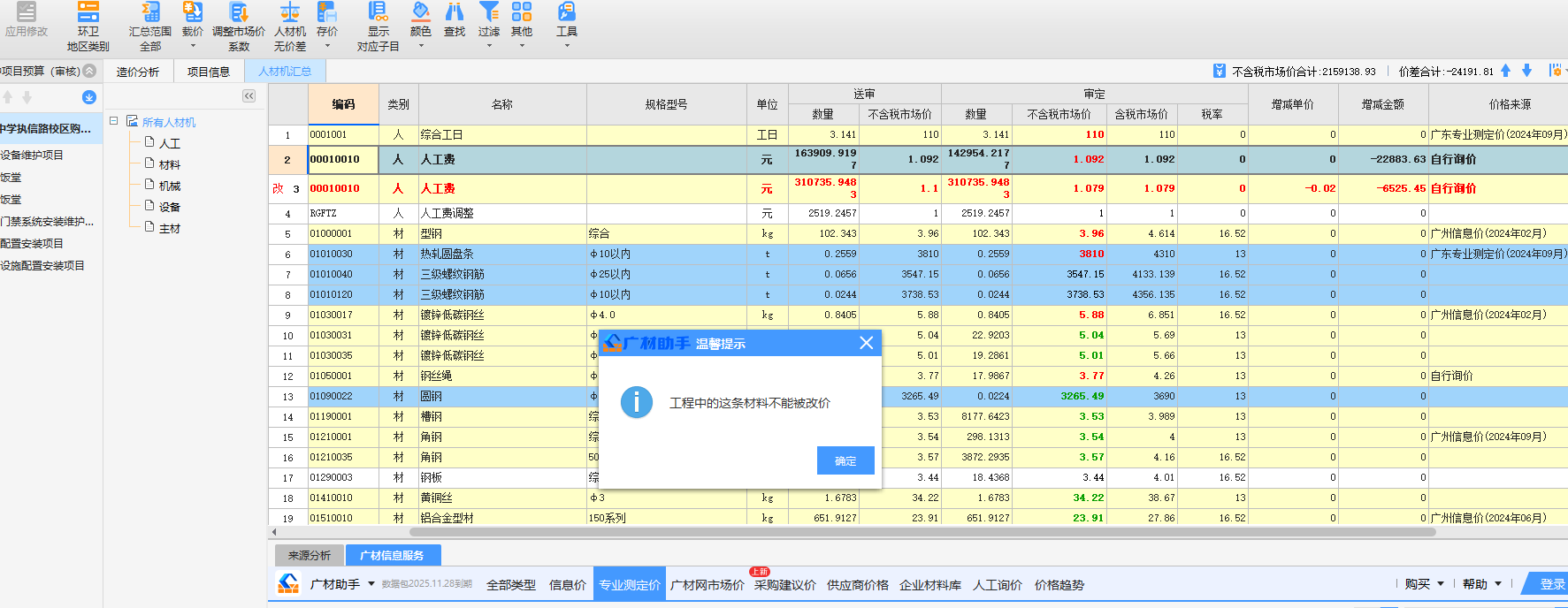1568x608 pixels.
Task: Open the 广材网市场价 tab
Action: pos(707,584)
